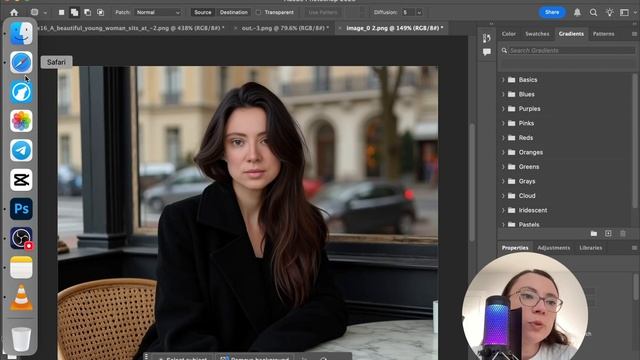640x360 pixels.
Task: Set patch mode to Source
Action: 202,12
